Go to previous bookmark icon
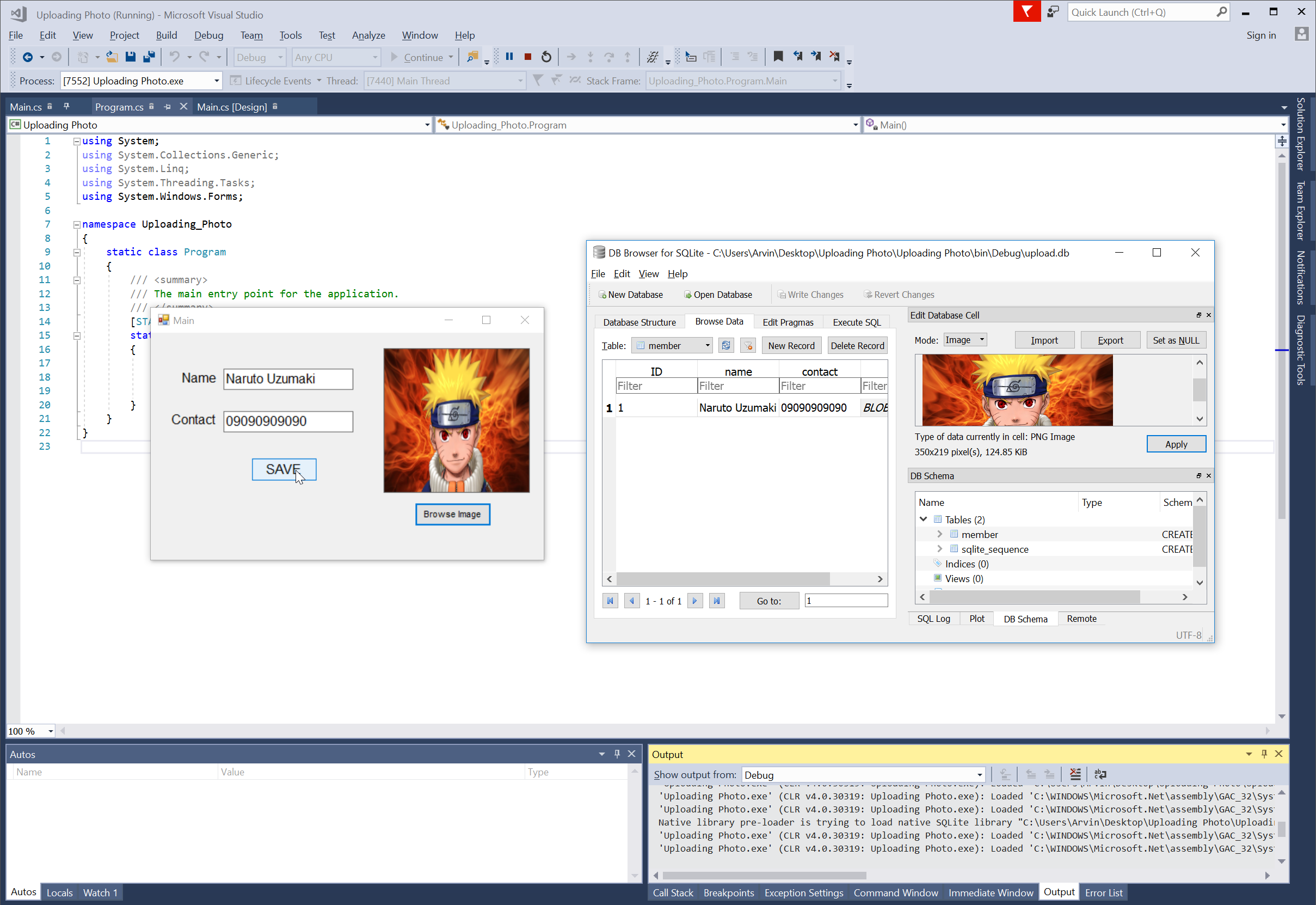Screen dimensions: 1316x905 797,56
